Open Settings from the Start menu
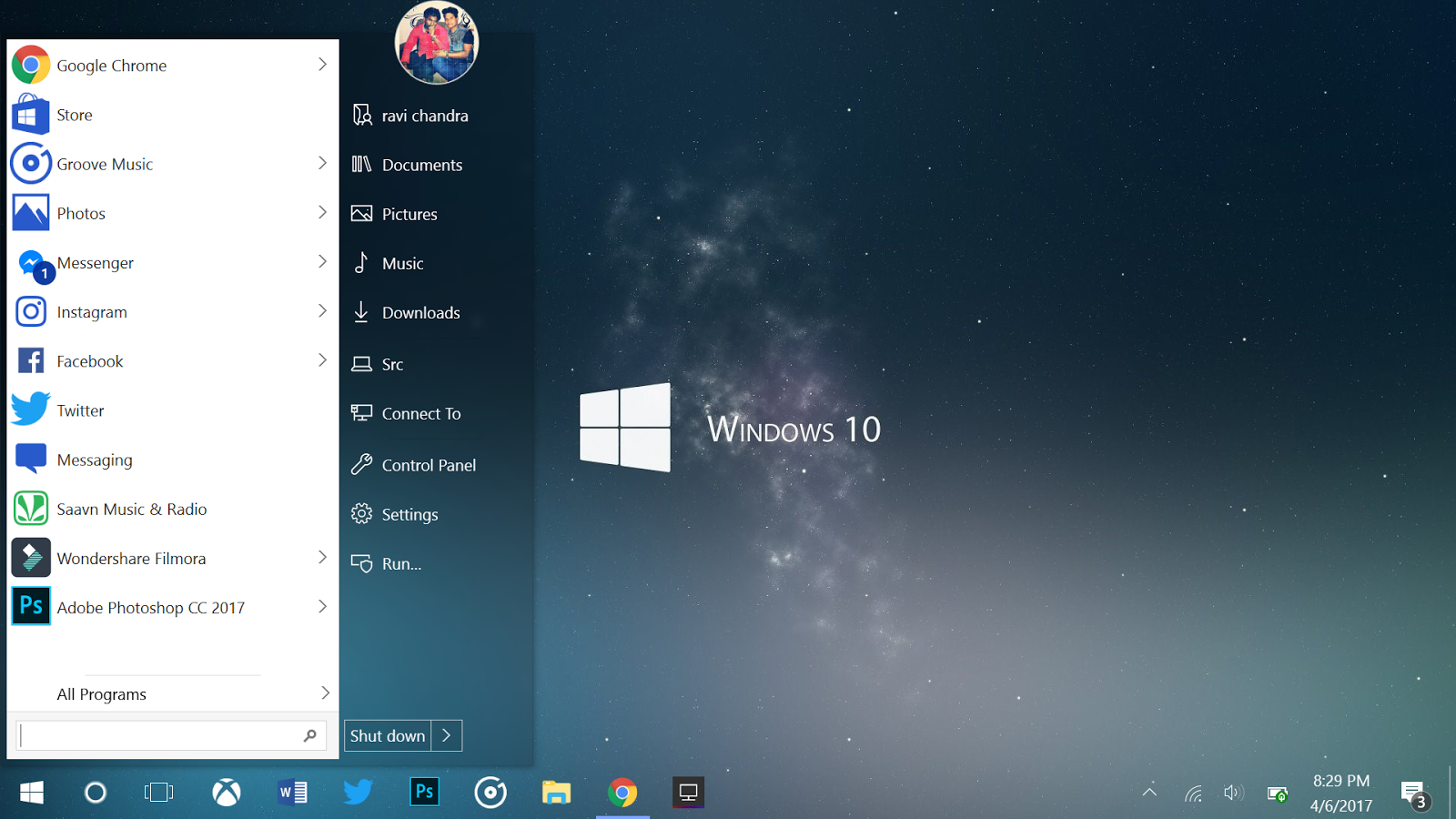 click(396, 514)
